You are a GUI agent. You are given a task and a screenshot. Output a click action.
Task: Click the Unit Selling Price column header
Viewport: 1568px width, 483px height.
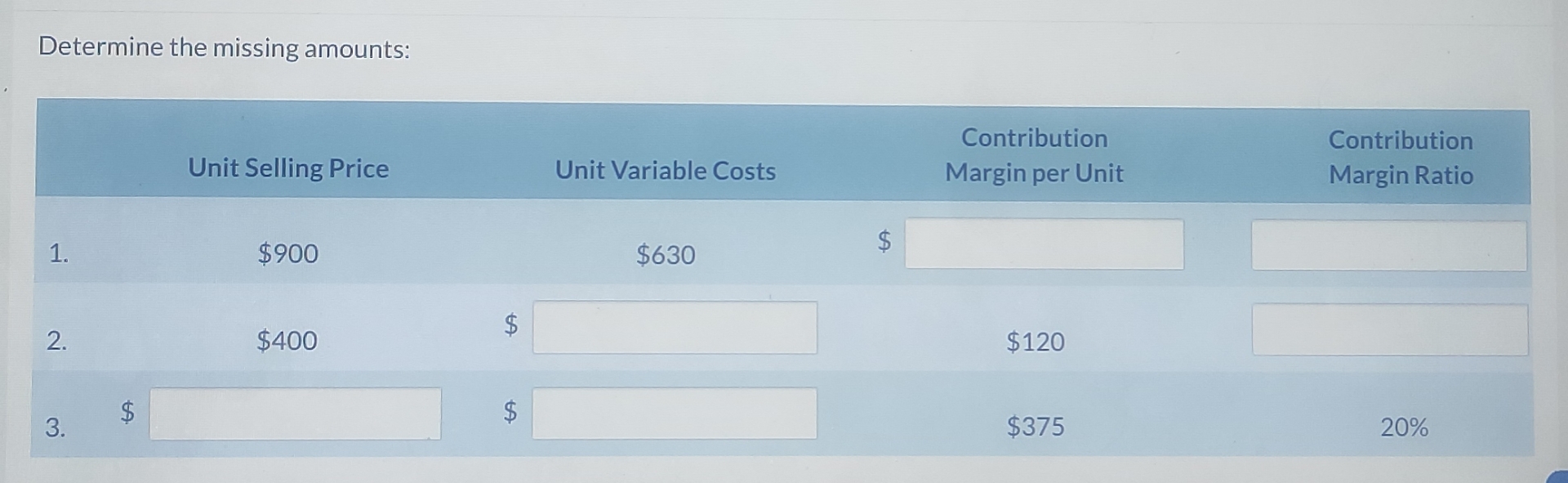[x=287, y=169]
